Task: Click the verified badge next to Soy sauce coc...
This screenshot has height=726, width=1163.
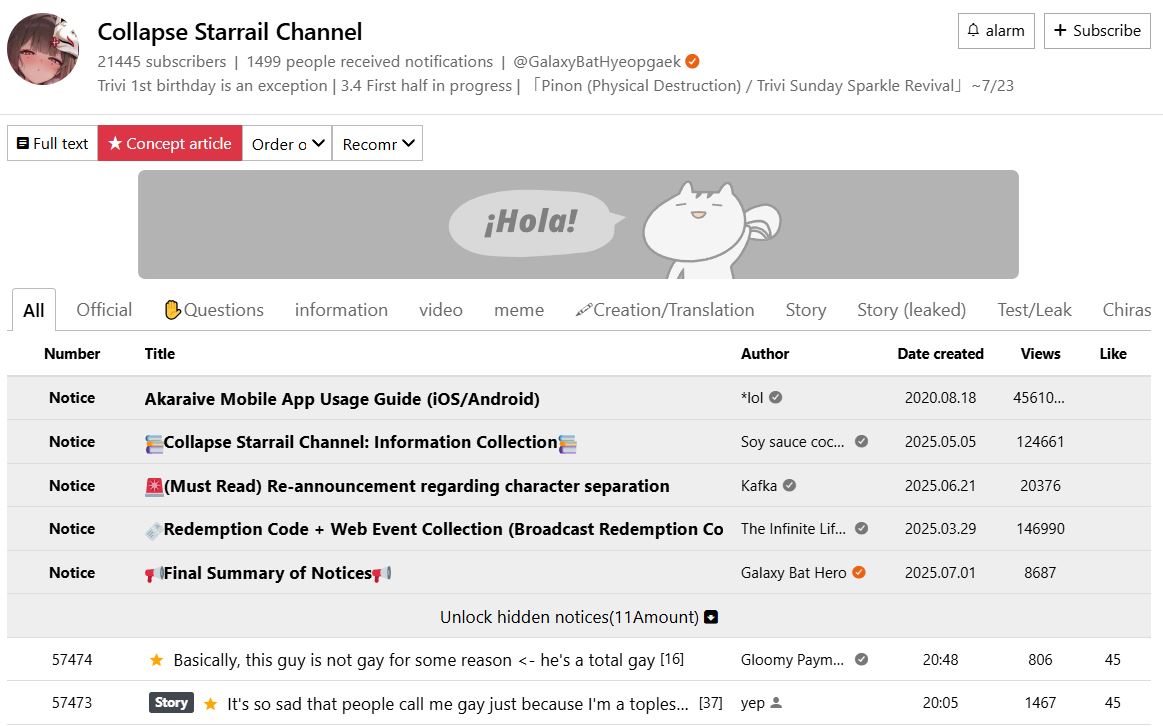Action: [861, 441]
